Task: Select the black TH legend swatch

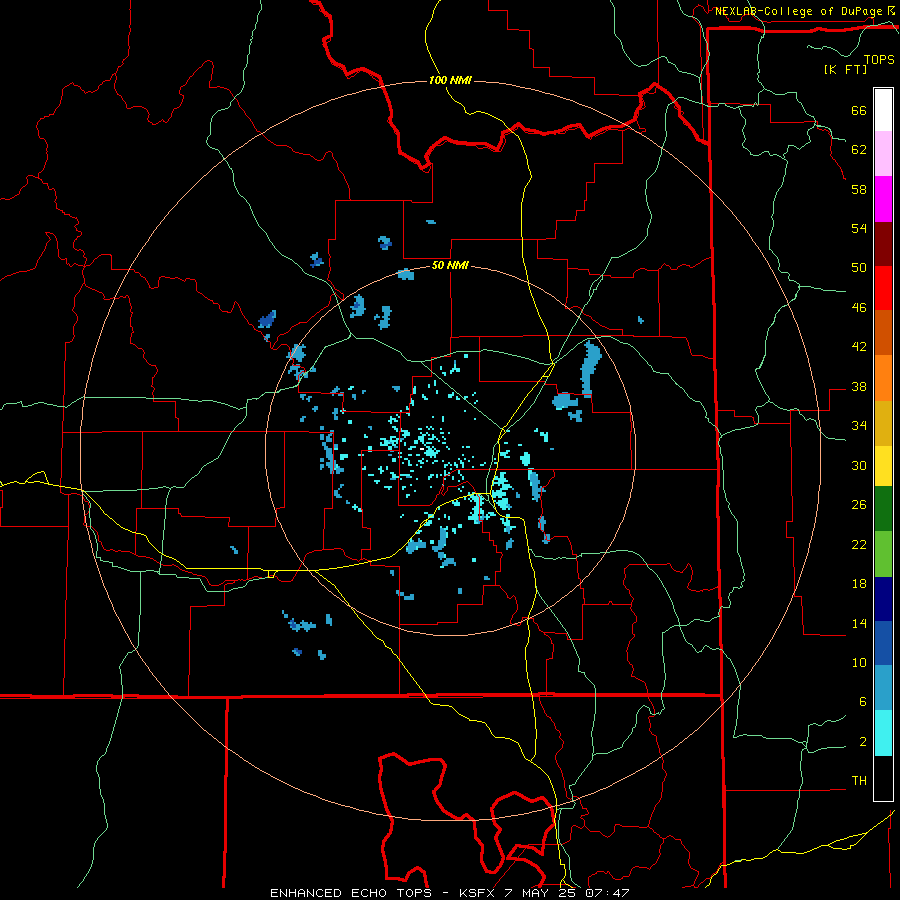Action: 883,778
